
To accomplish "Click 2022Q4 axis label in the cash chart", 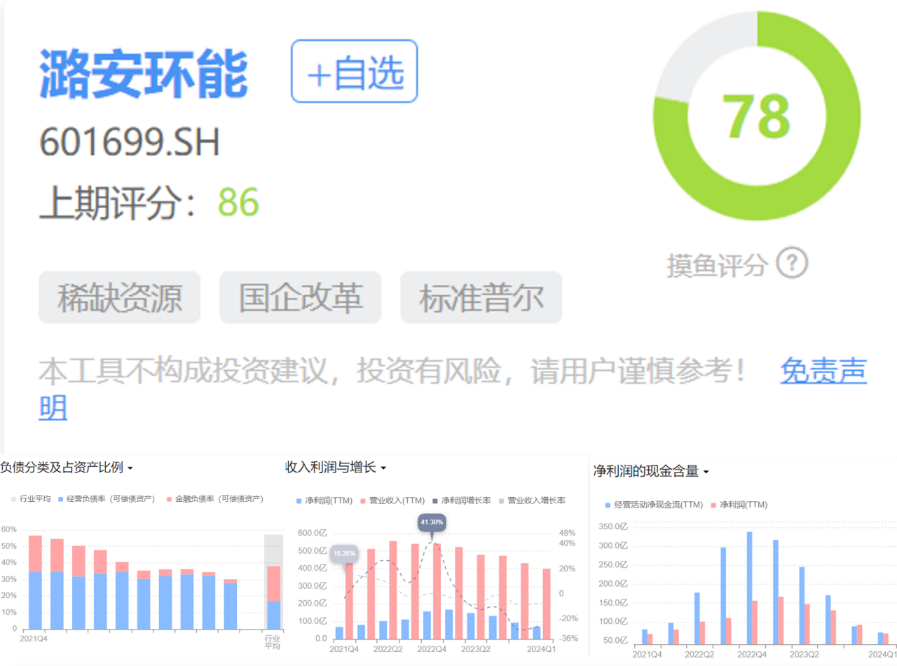I will coord(751,654).
